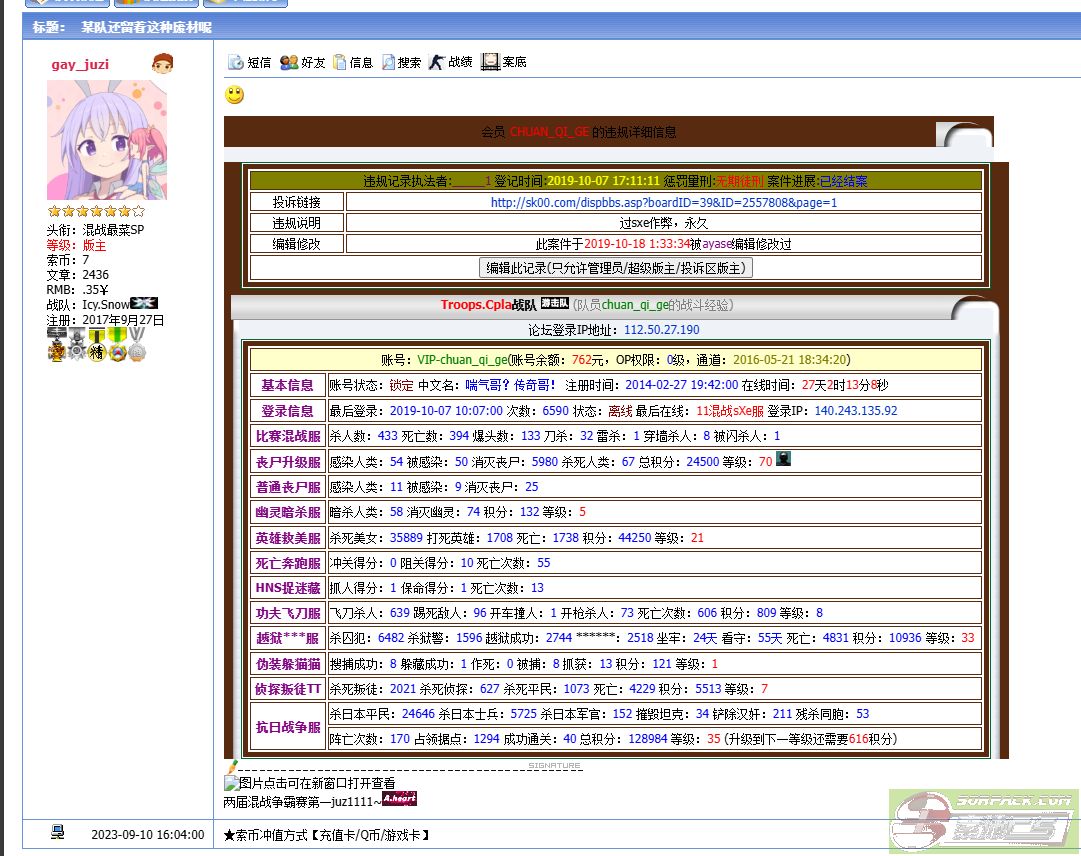The height and width of the screenshot is (856, 1081).
Task: Click the user face icon beside gay_juzi
Action: point(162,64)
